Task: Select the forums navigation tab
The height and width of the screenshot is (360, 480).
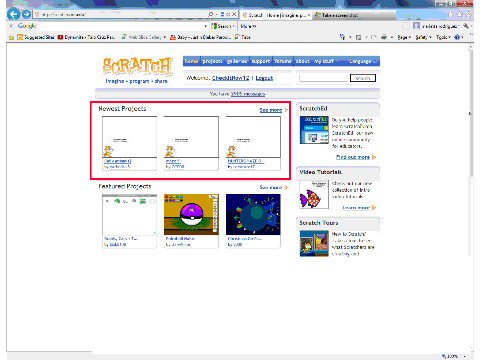Action: click(283, 61)
